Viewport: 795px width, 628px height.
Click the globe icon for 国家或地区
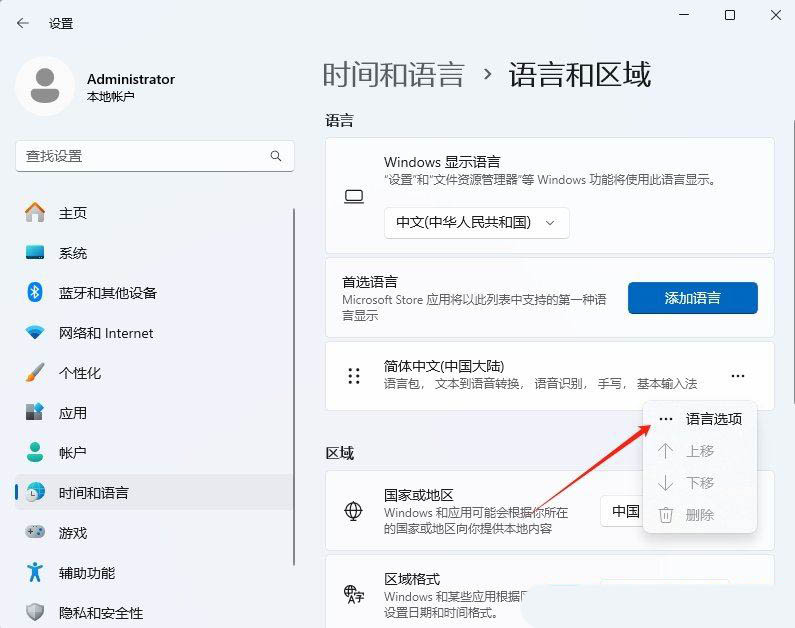[353, 511]
